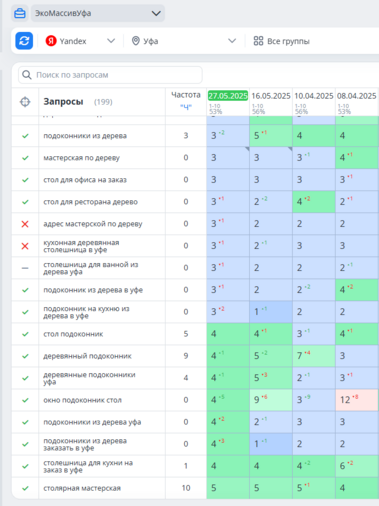The image size is (379, 506).
Task: Click check icon for окно подоконник стол
Action: pyautogui.click(x=25, y=400)
